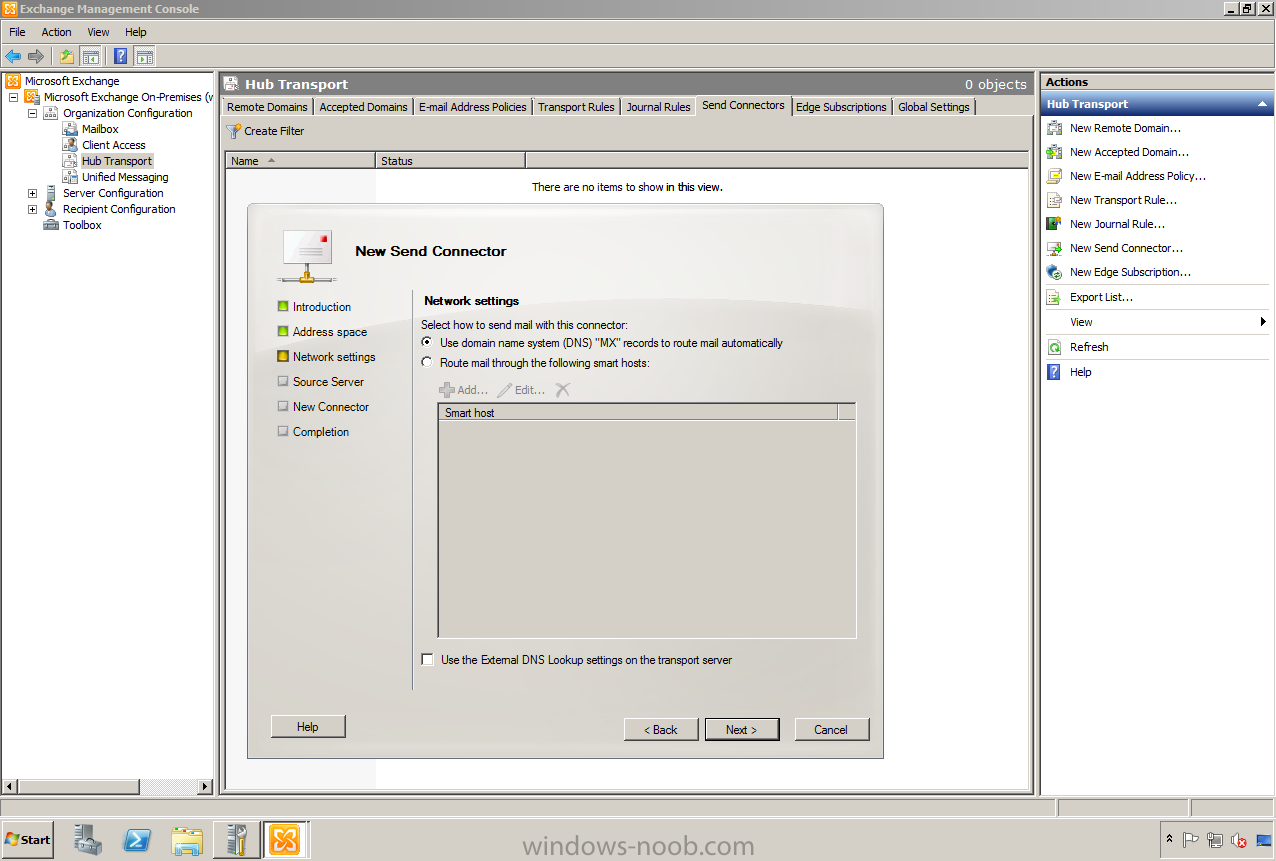
Task: Open the Action menu
Action: click(56, 32)
